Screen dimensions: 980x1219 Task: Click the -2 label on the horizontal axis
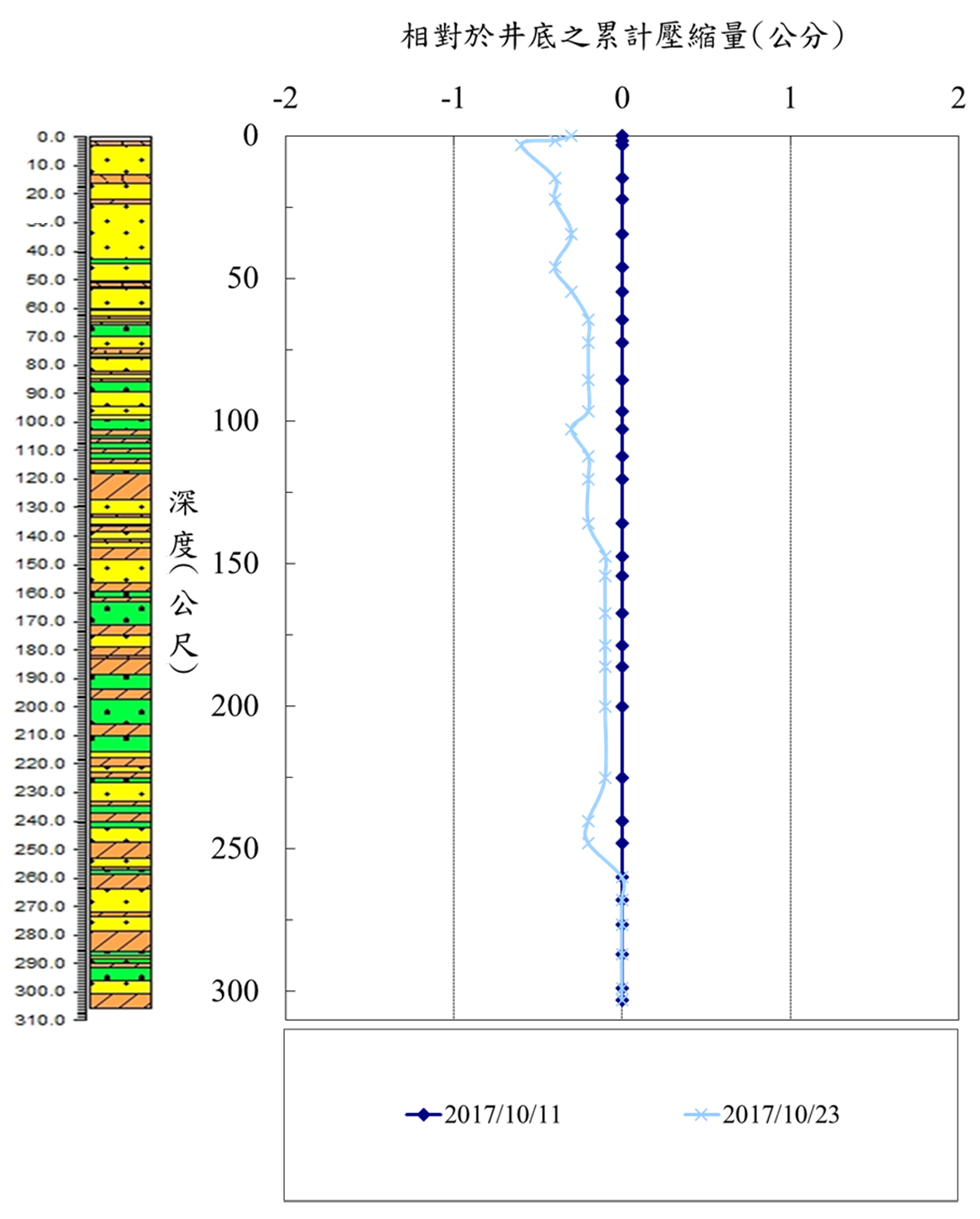pos(285,99)
